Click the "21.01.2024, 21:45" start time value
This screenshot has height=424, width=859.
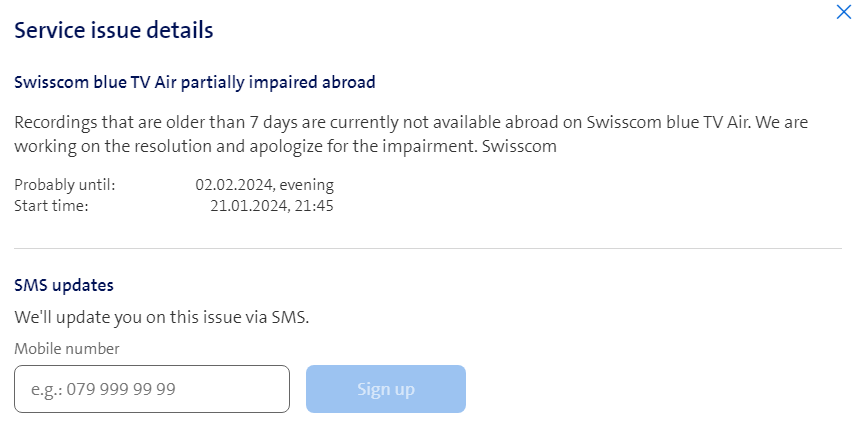(x=271, y=206)
